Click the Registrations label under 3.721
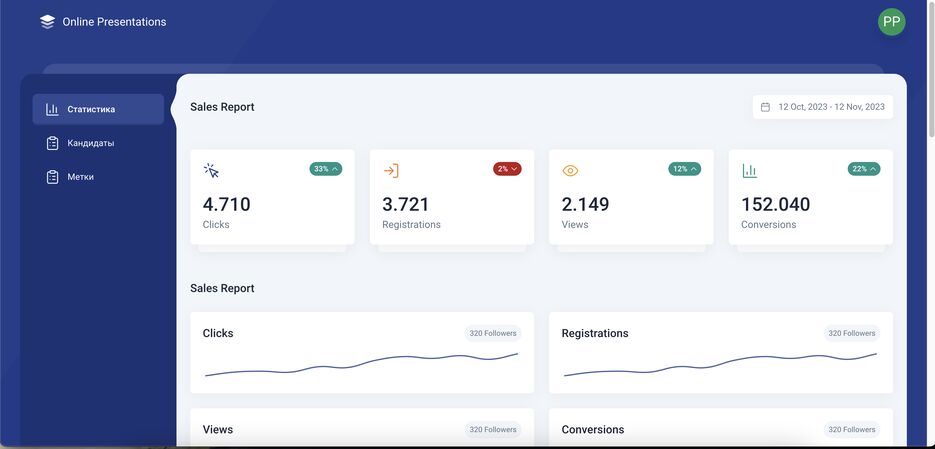 point(411,225)
